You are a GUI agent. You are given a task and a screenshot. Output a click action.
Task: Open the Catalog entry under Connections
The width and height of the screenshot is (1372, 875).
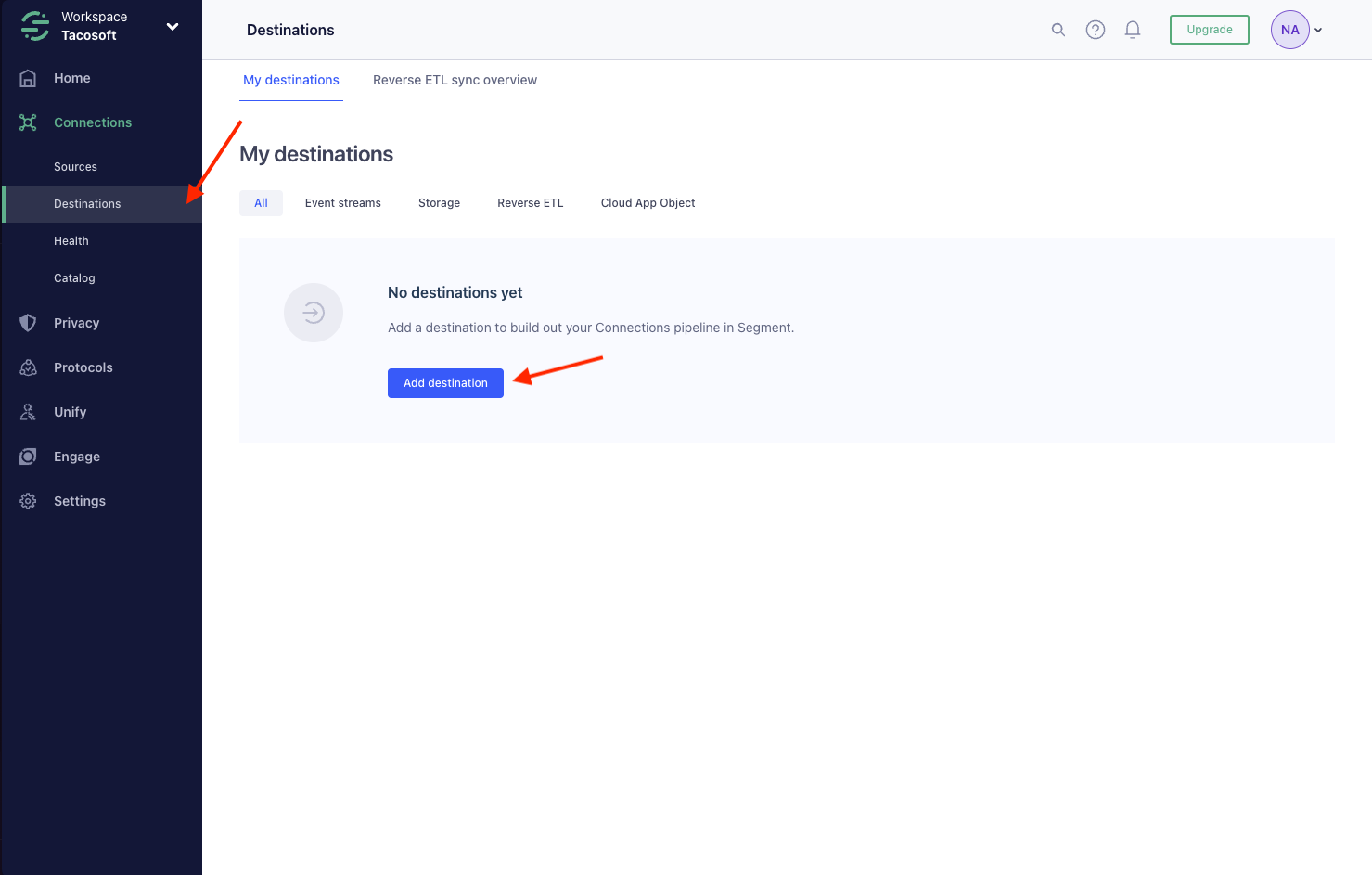[74, 277]
